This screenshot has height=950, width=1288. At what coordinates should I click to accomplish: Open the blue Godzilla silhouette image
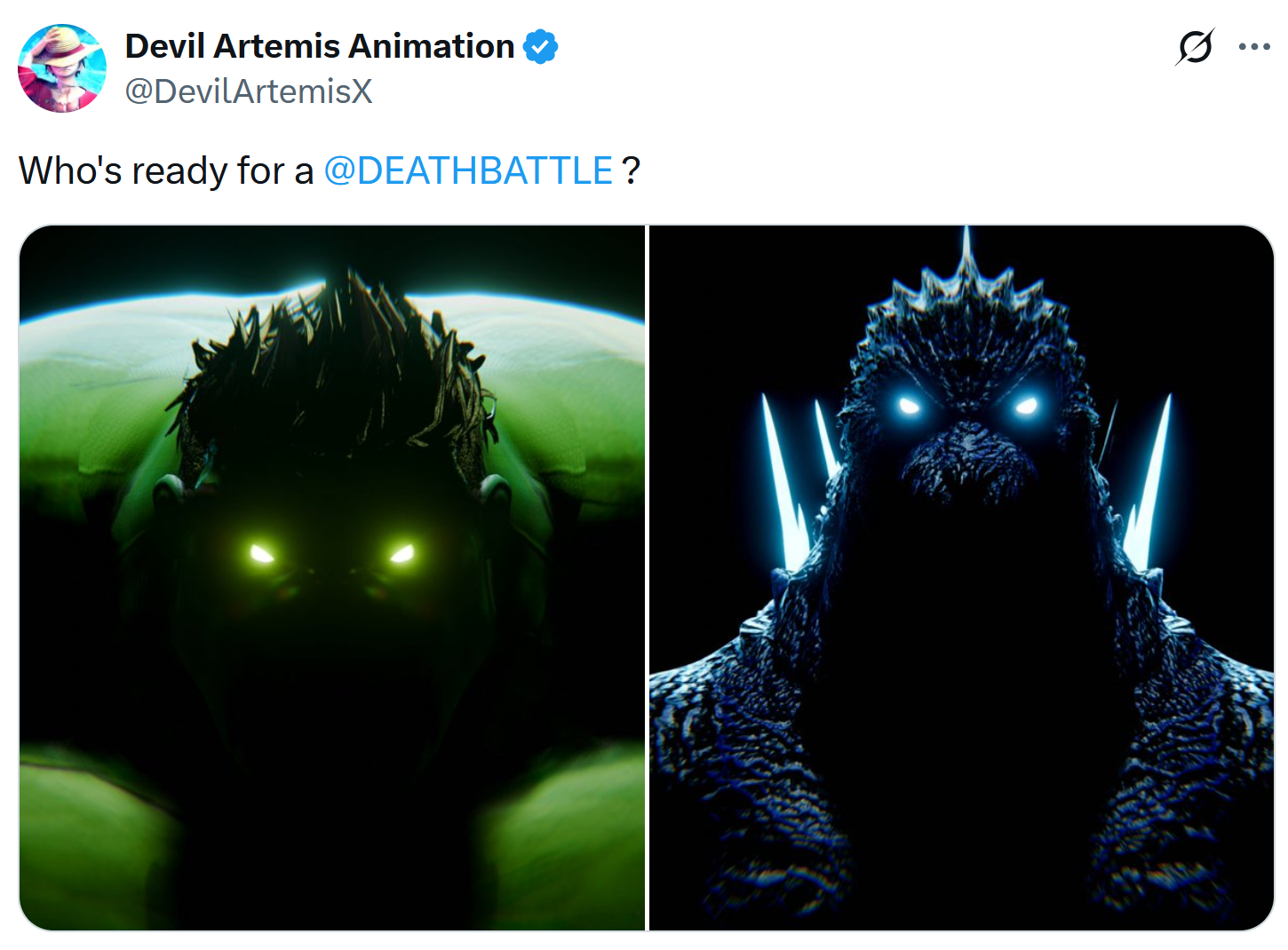click(x=962, y=578)
